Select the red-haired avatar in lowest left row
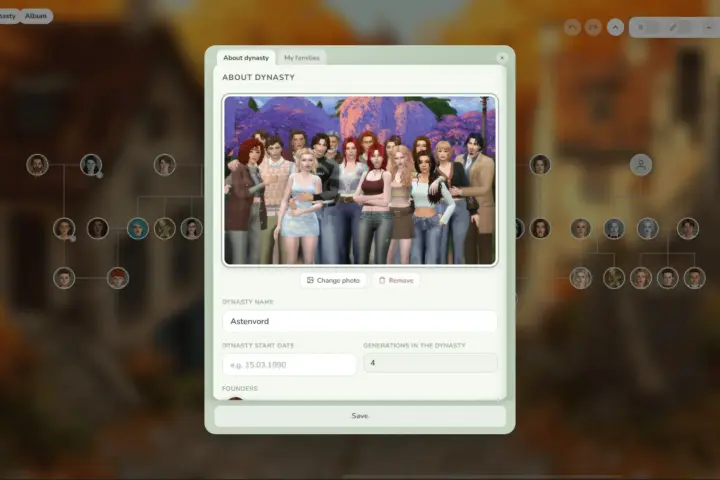Screen dimensions: 720x480 pos(118,278)
